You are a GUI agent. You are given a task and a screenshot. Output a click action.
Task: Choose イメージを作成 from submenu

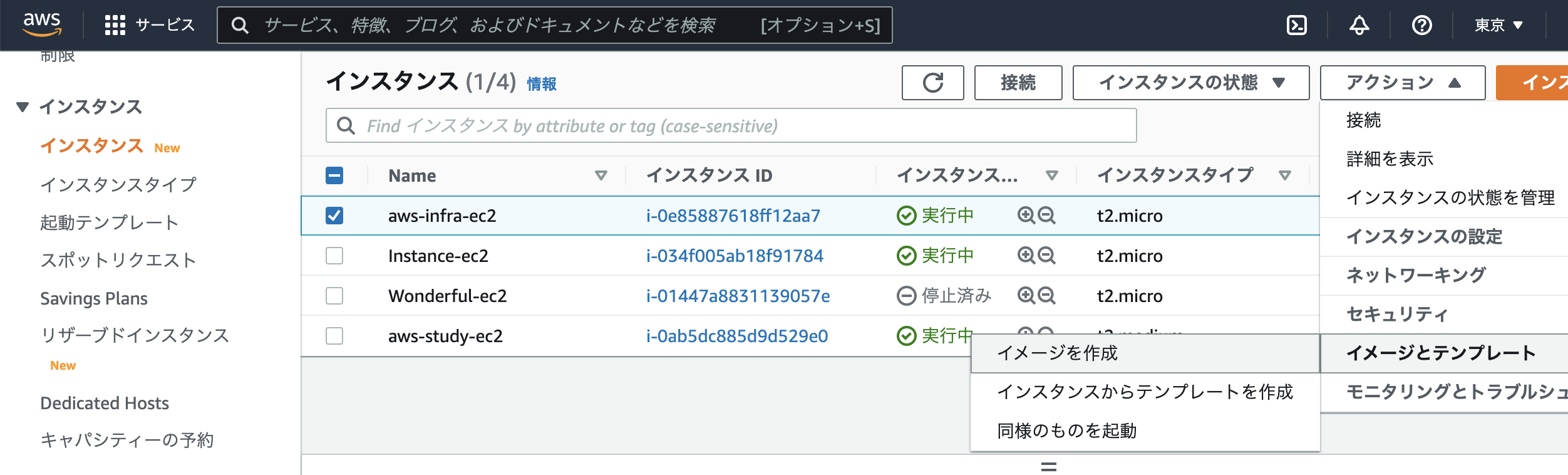pyautogui.click(x=1145, y=353)
